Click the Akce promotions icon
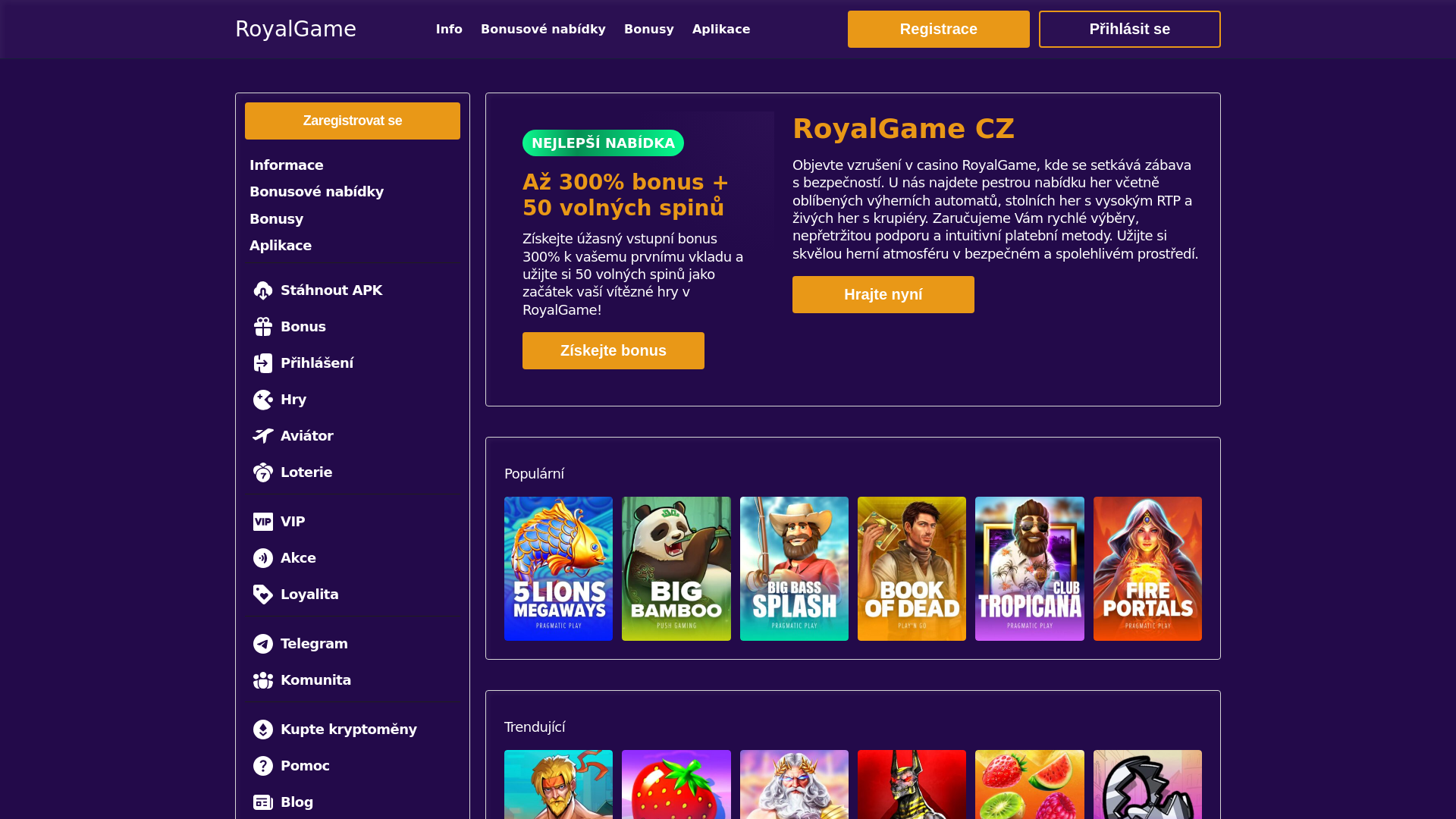The image size is (1456, 819). coord(263,558)
